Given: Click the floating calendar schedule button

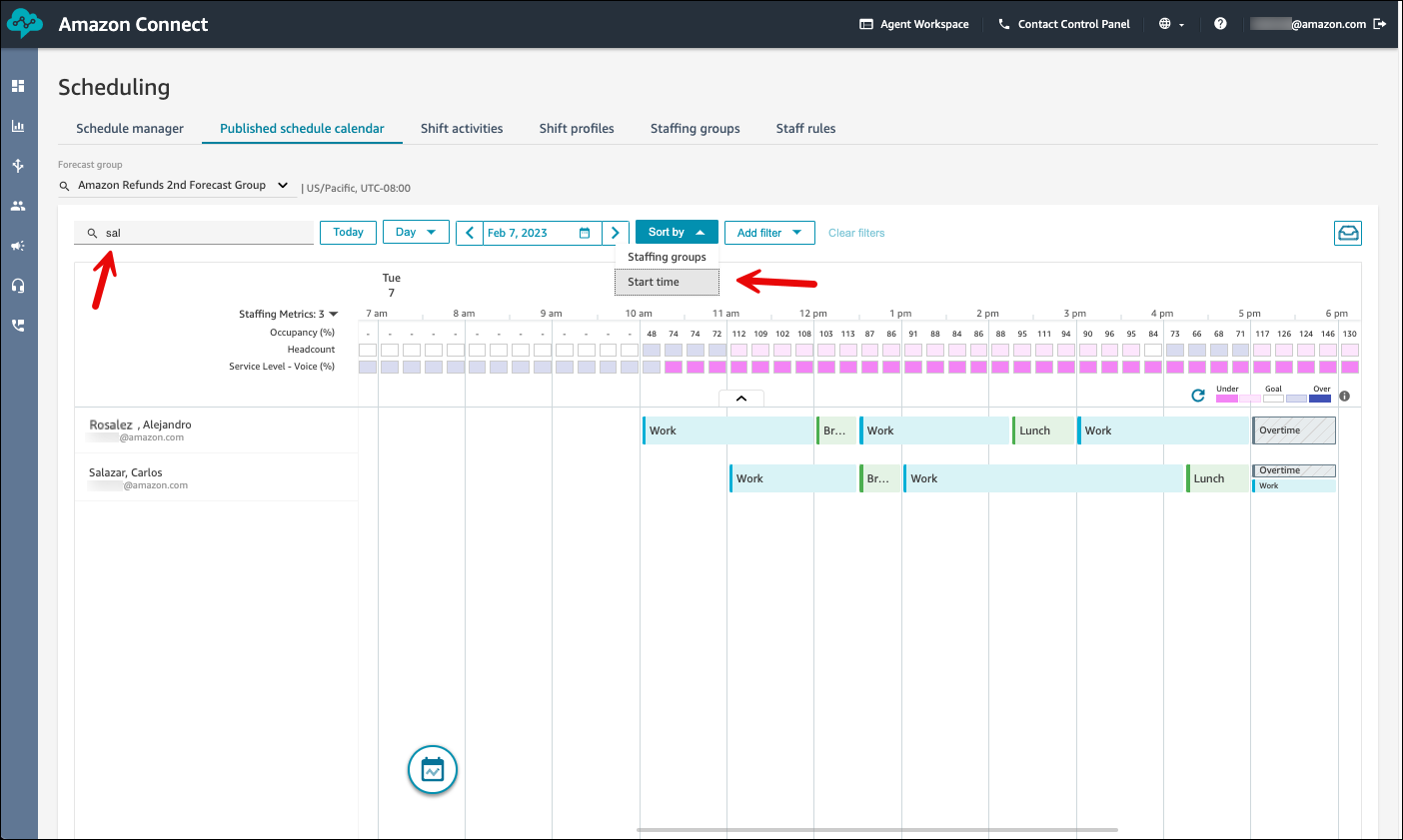Looking at the screenshot, I should pos(433,770).
